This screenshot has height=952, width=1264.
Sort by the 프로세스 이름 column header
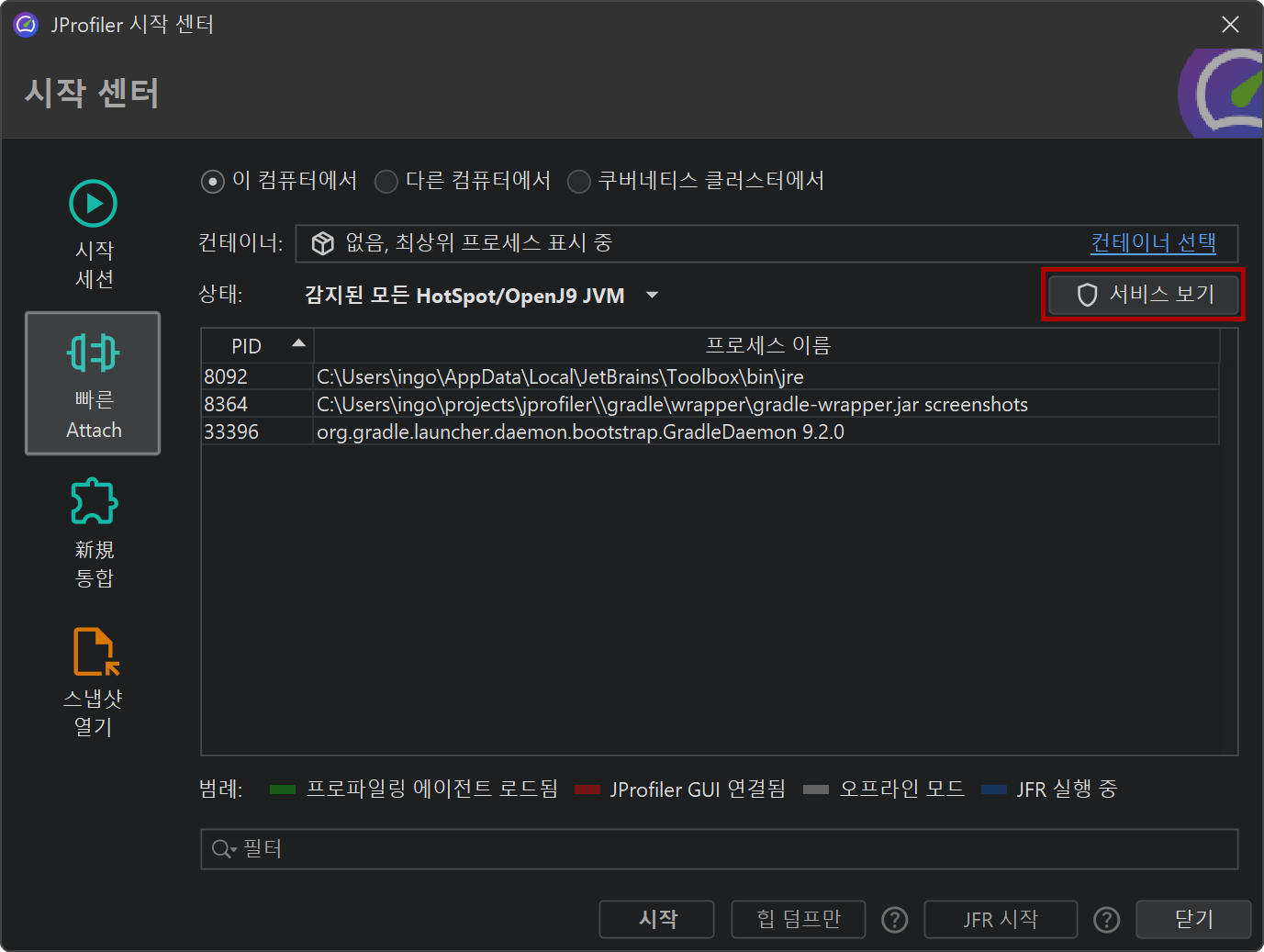pyautogui.click(x=766, y=346)
